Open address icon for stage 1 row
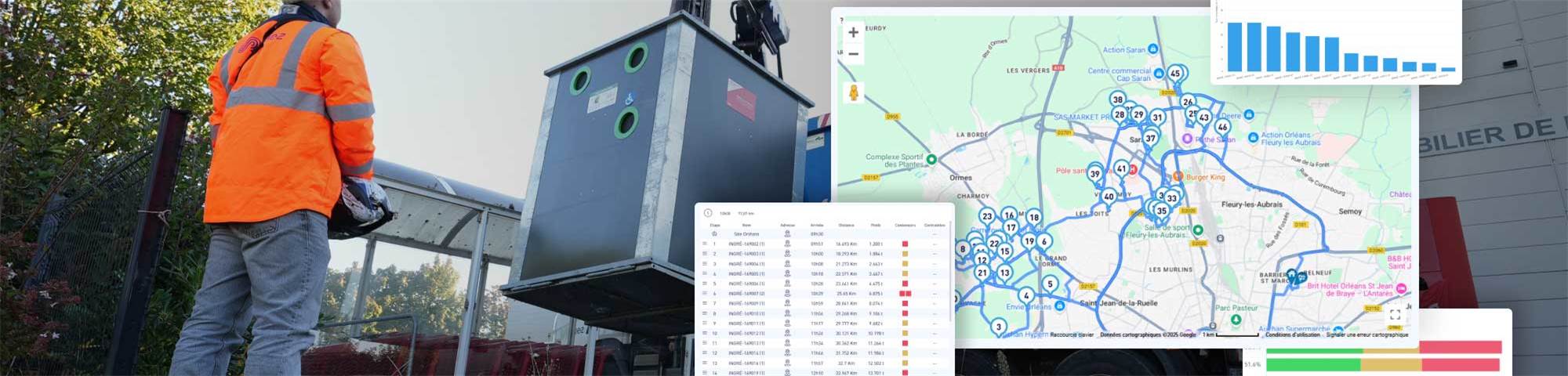The width and height of the screenshot is (1568, 376). pyautogui.click(x=787, y=244)
